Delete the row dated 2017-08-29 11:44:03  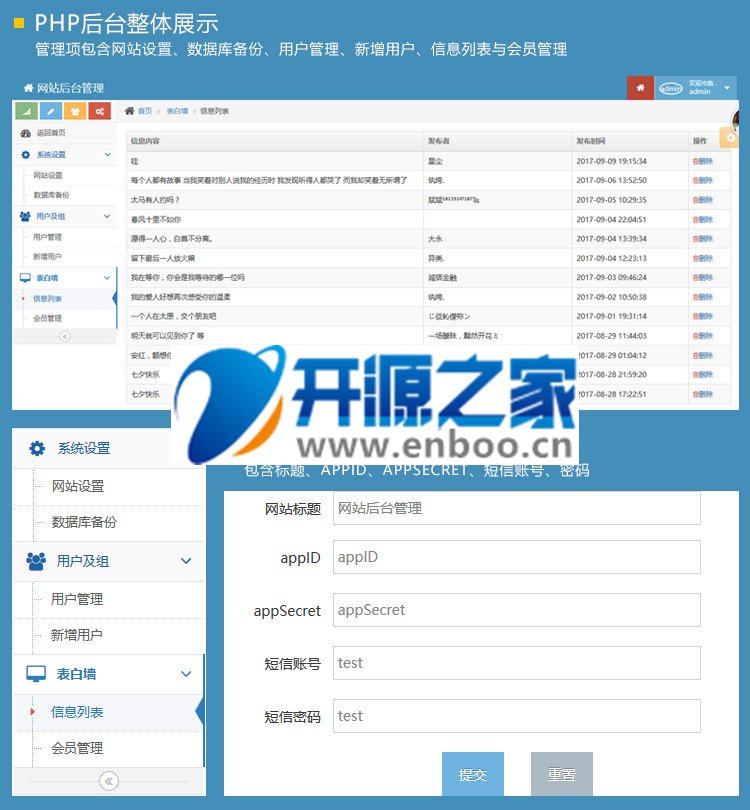[703, 336]
